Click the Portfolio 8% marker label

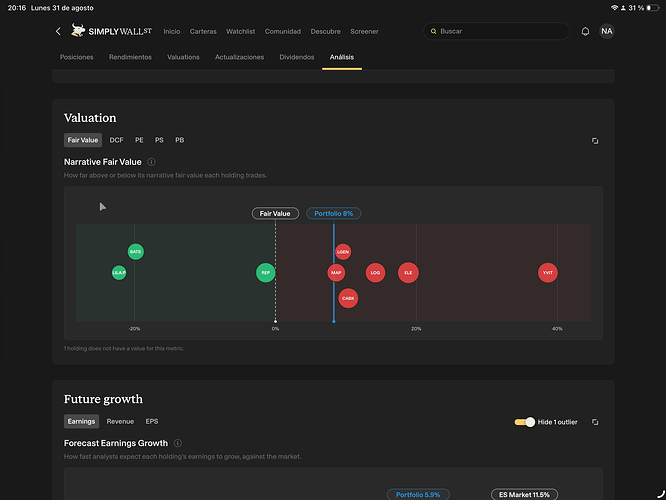tap(333, 213)
